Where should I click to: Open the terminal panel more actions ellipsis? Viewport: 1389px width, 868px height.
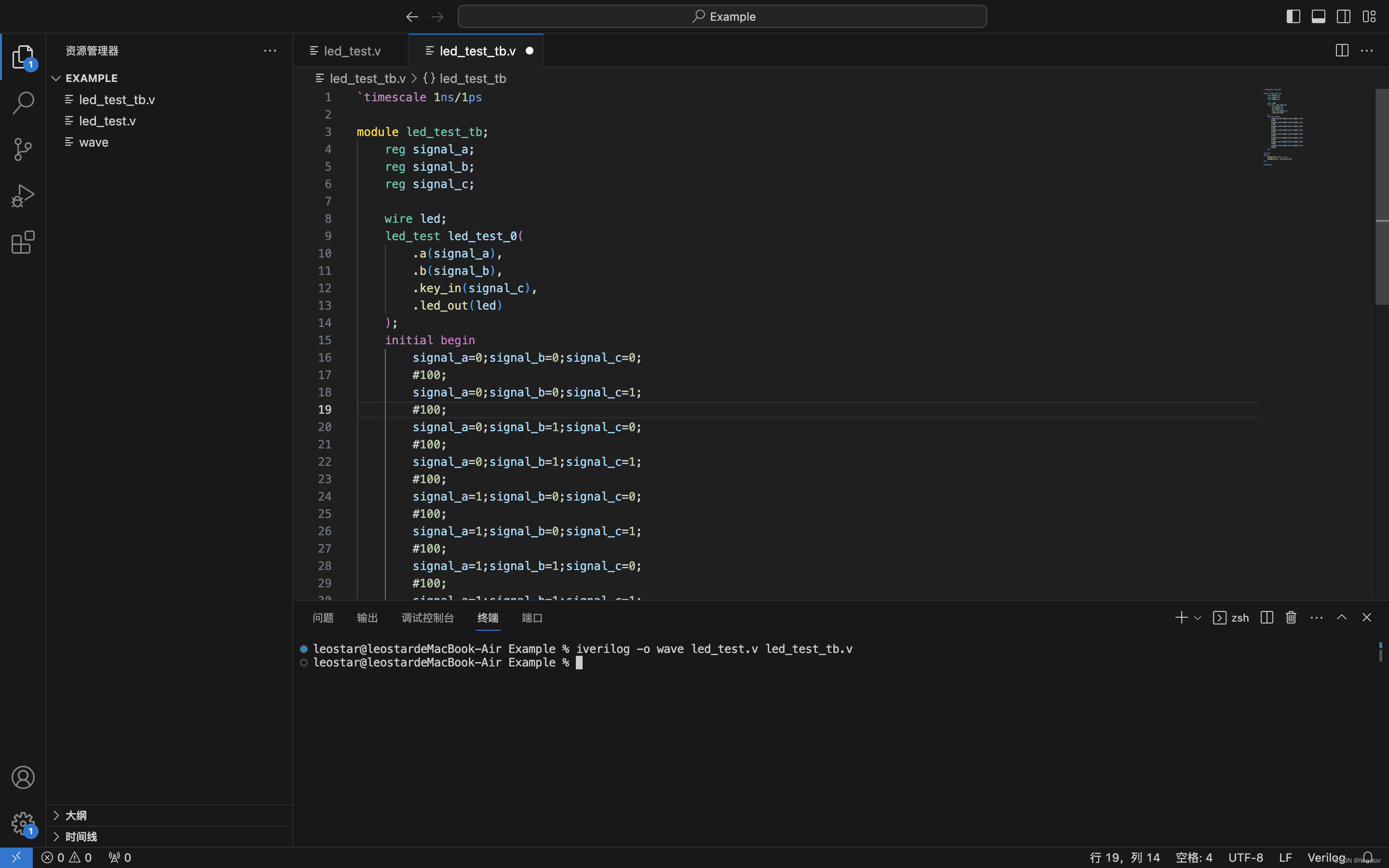pos(1317,618)
